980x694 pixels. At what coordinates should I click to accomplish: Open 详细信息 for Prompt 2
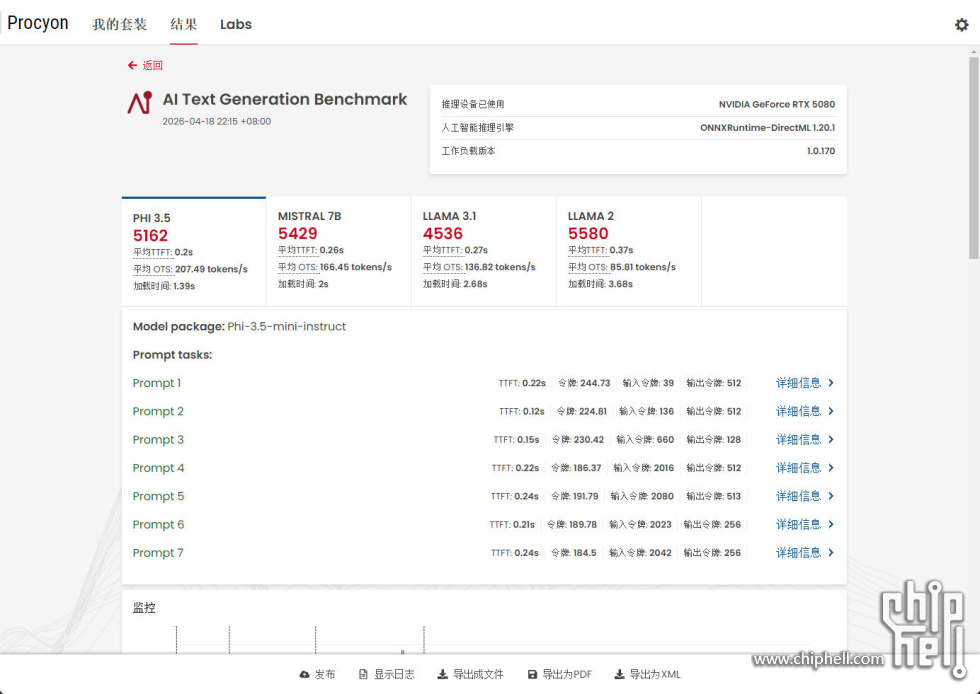(798, 411)
